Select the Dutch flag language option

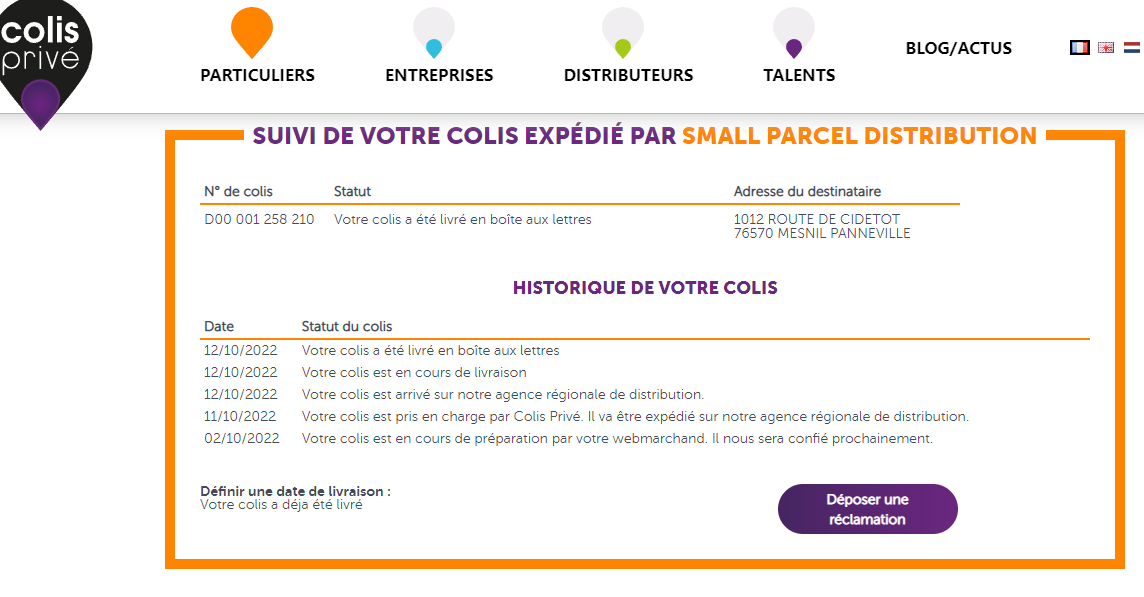tap(1132, 47)
